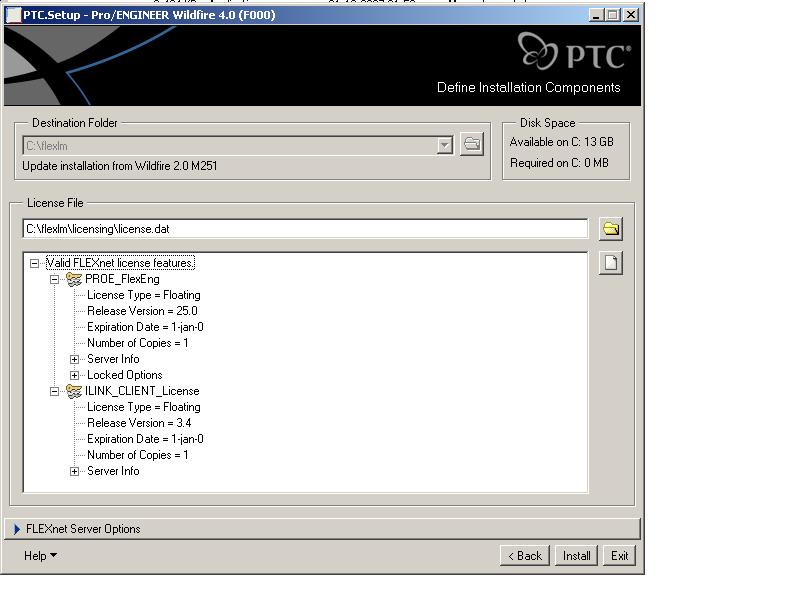Select the 'Release Version = 3.4' row

click(x=139, y=423)
